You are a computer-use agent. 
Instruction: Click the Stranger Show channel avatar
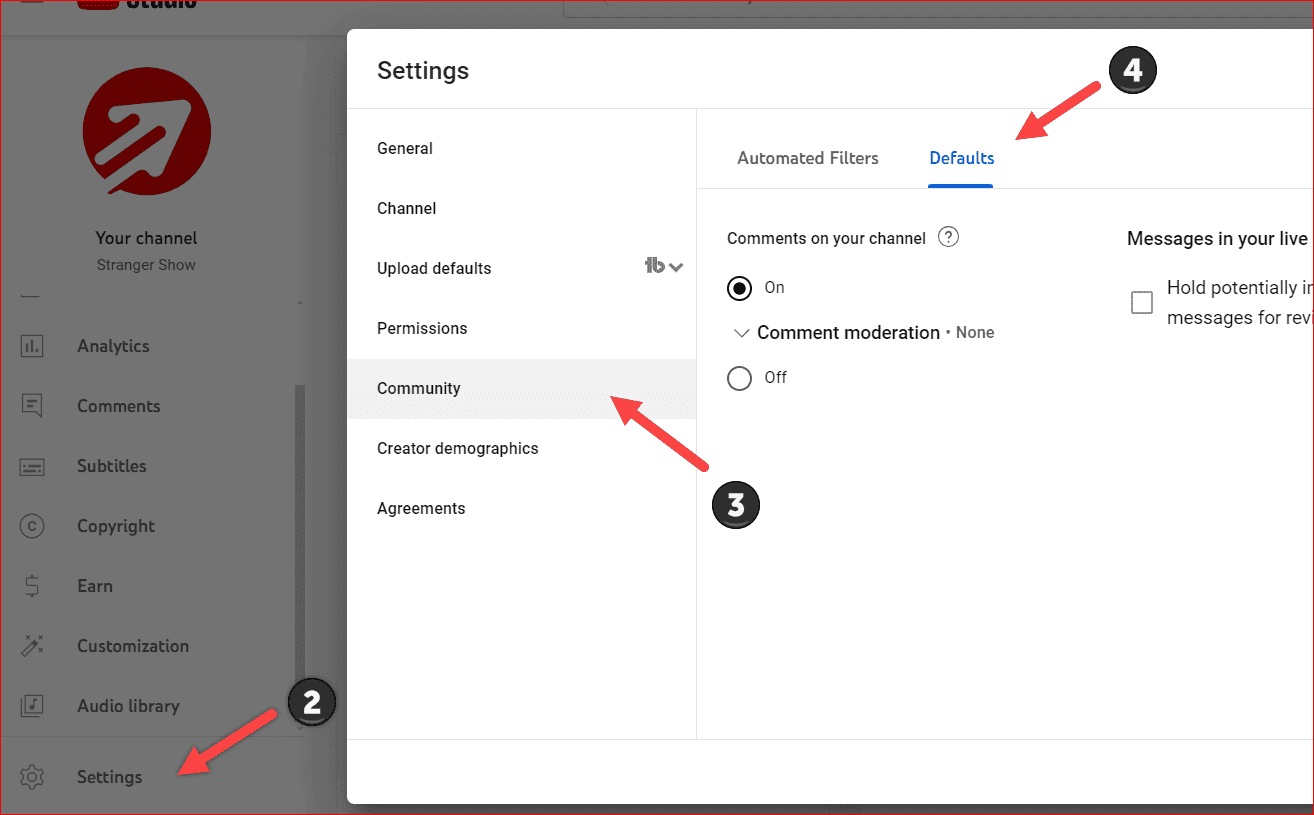pyautogui.click(x=146, y=132)
